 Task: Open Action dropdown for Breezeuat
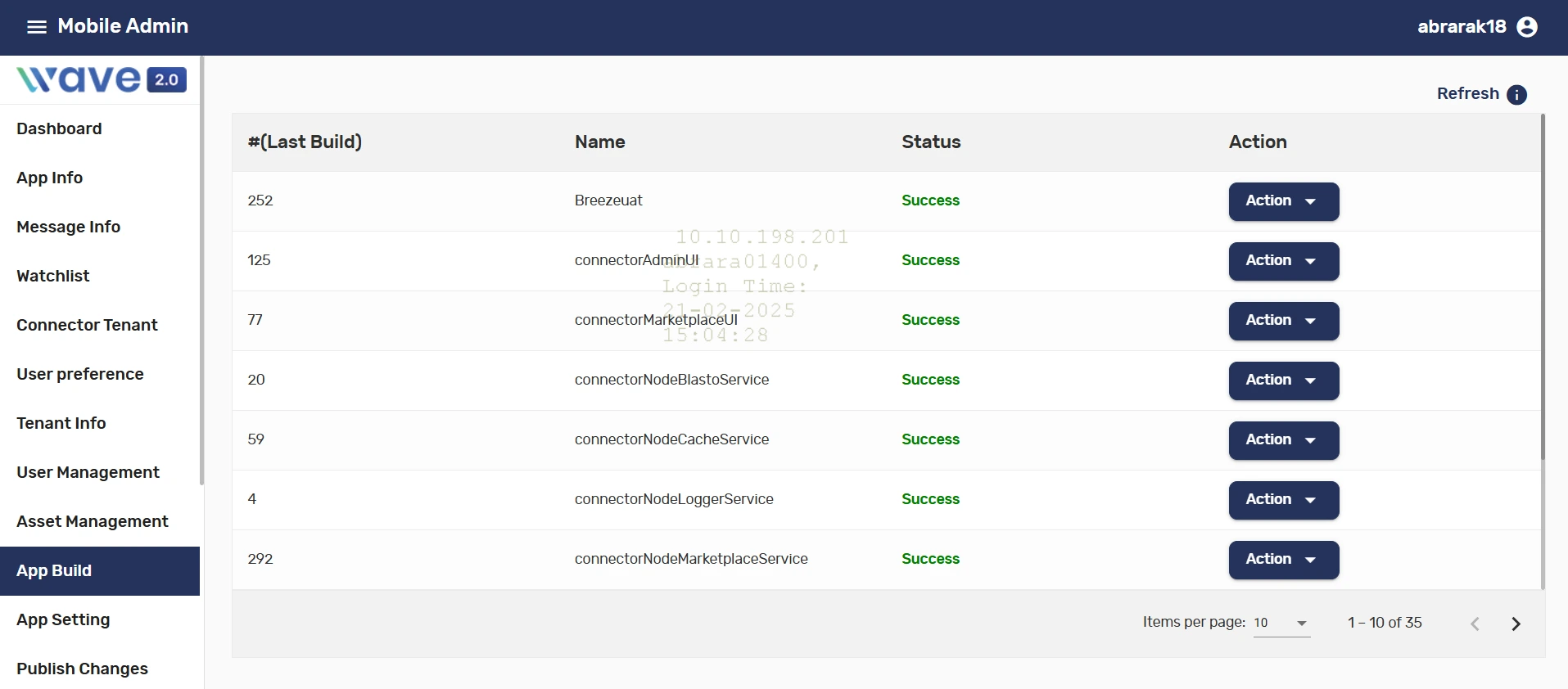1283,201
